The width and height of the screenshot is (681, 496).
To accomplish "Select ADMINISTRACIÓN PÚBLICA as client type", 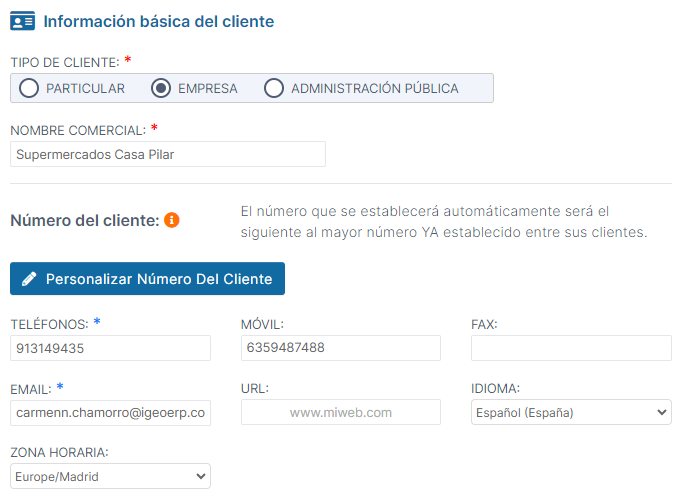I will tap(274, 88).
